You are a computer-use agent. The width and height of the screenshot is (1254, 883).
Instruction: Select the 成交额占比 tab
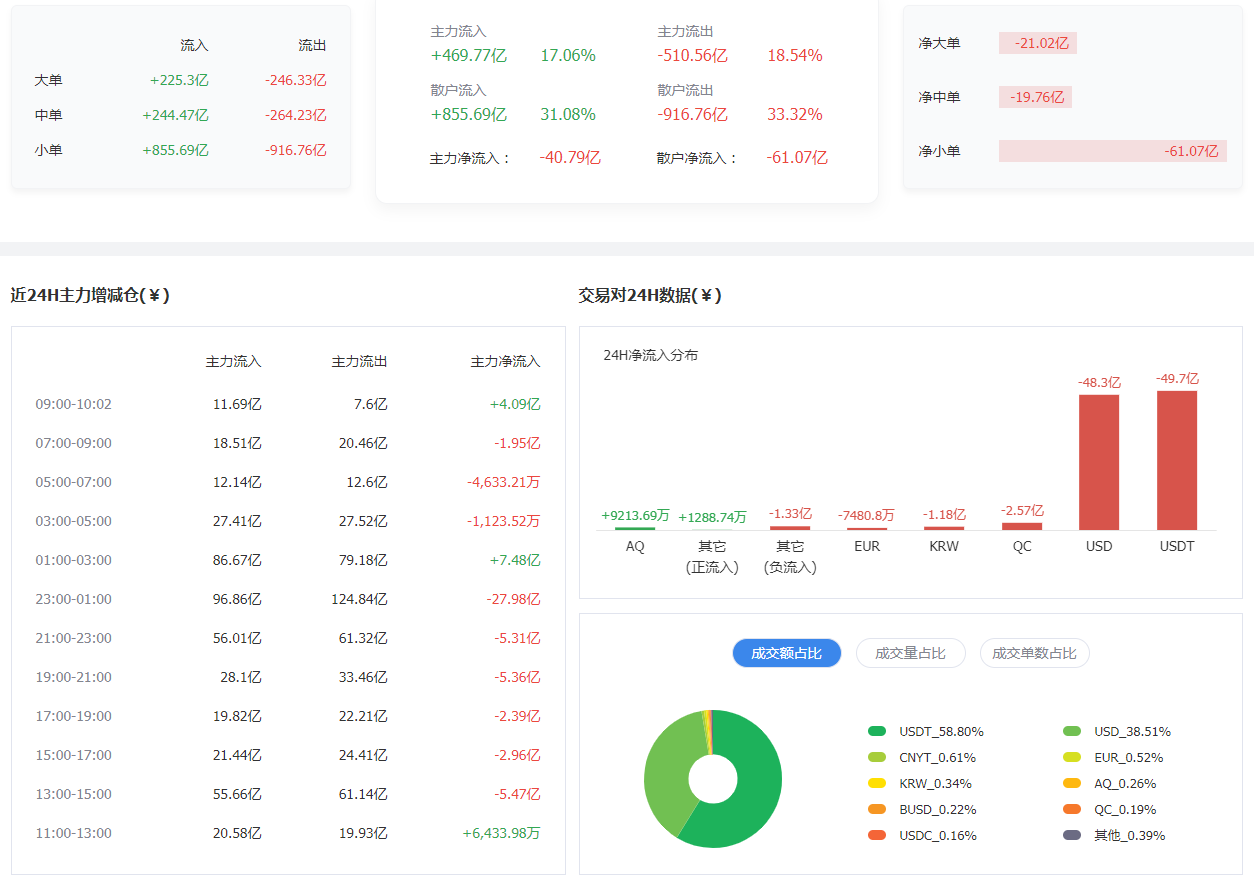[786, 653]
